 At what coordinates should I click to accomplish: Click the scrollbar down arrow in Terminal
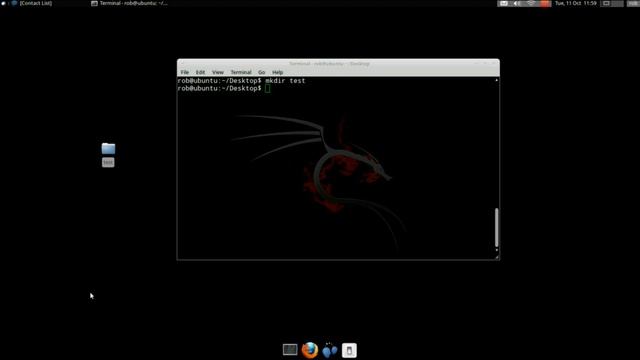tap(496, 250)
